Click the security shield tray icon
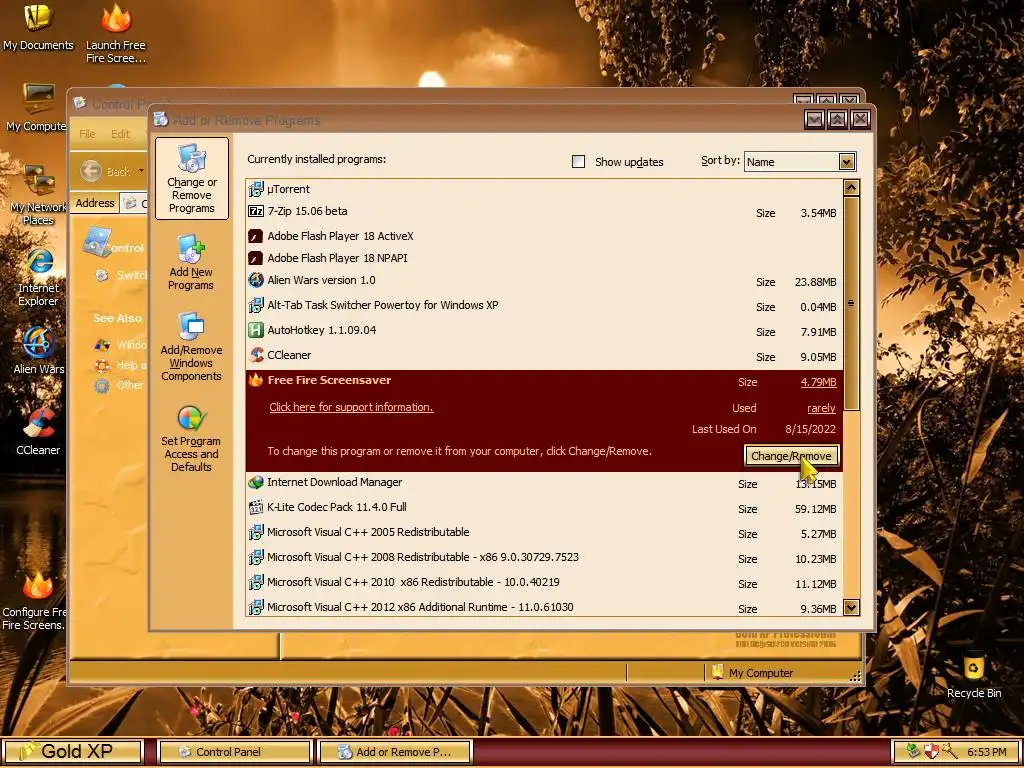 tap(931, 752)
